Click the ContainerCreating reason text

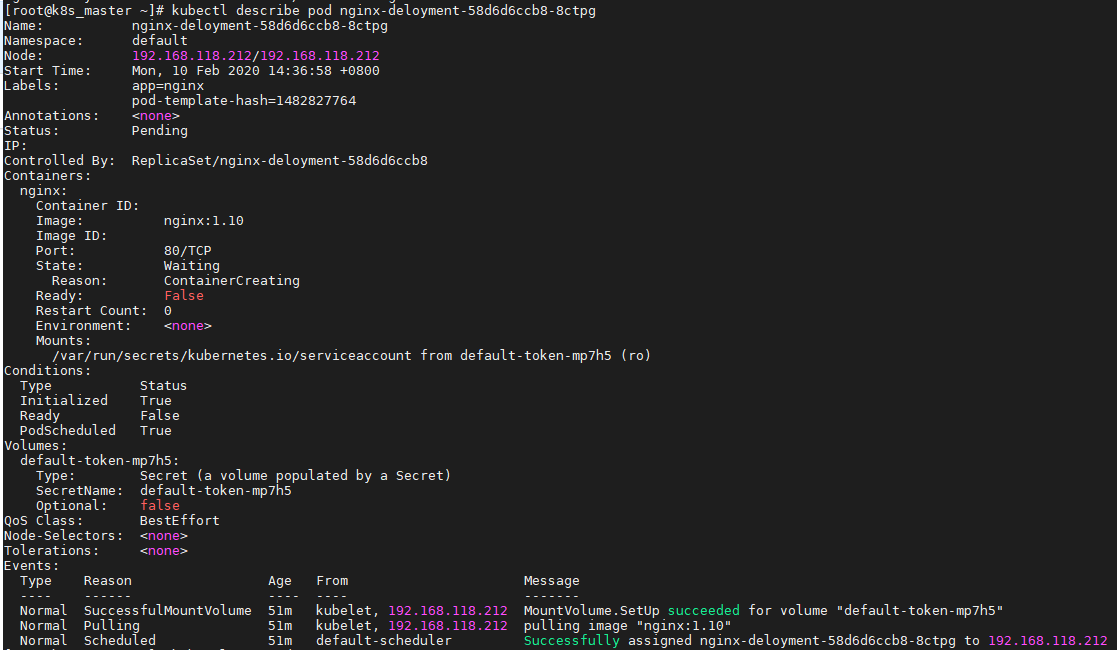click(x=231, y=281)
